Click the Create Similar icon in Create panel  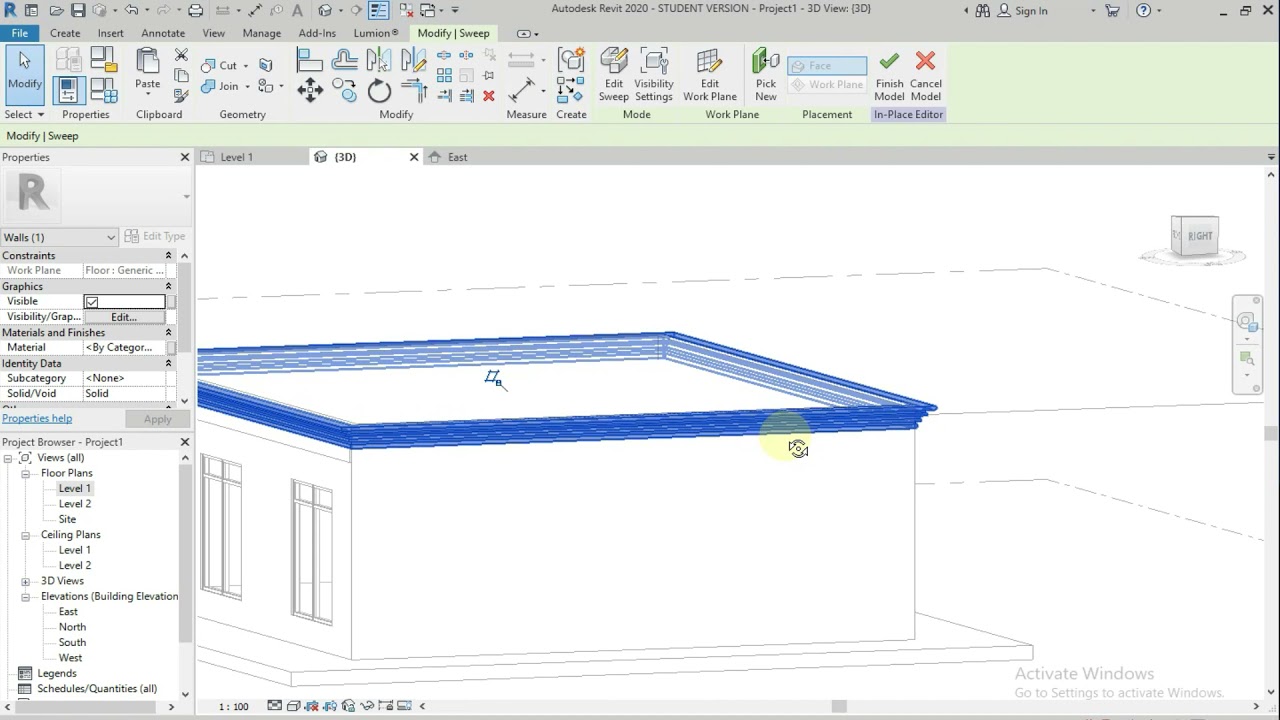coord(570,90)
